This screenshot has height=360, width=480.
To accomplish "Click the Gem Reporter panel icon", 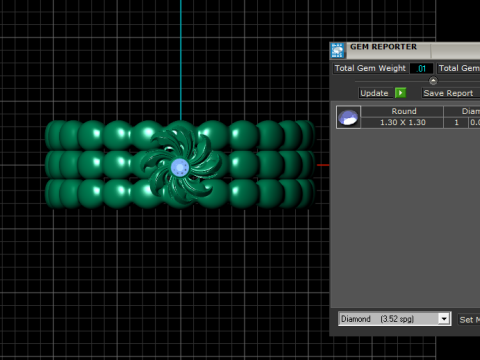I will click(x=337, y=51).
